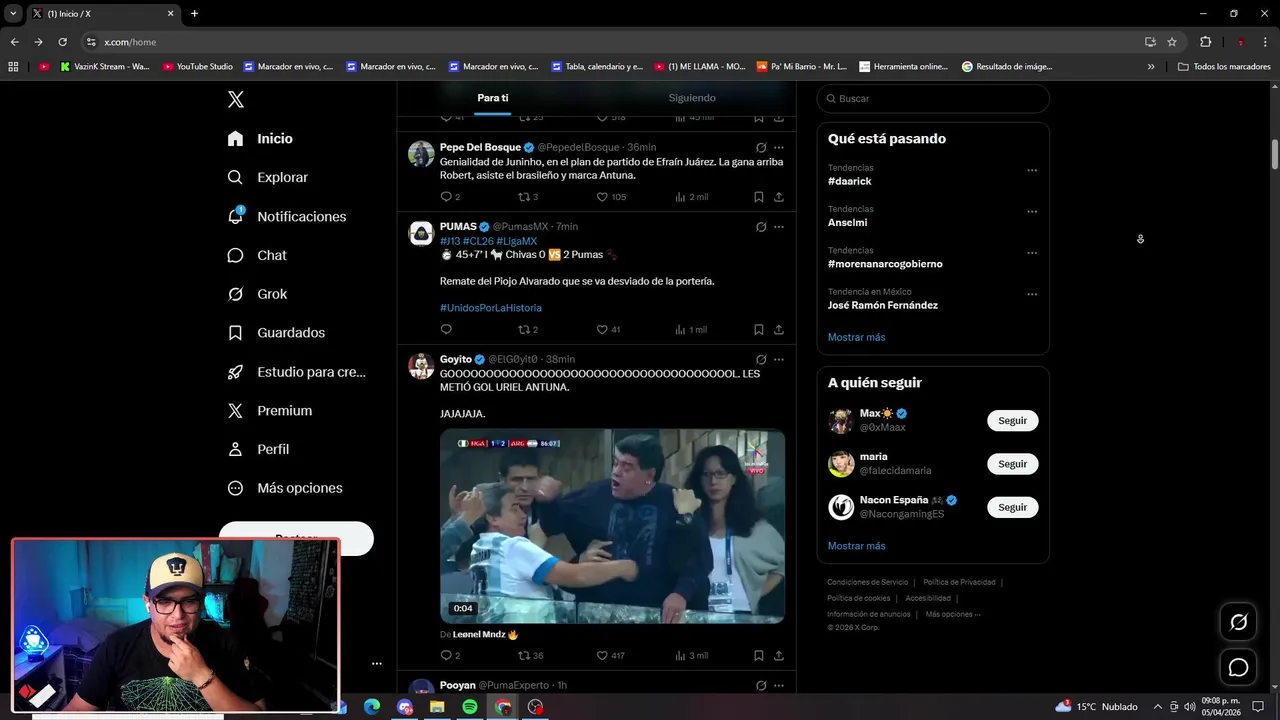Viewport: 1280px width, 720px height.
Task: Open the #daarick trending topic
Action: (850, 181)
